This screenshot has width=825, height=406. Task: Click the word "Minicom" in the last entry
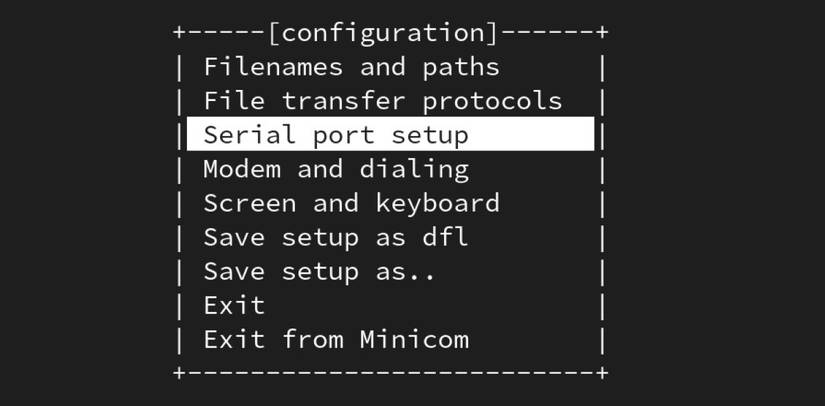click(x=414, y=339)
